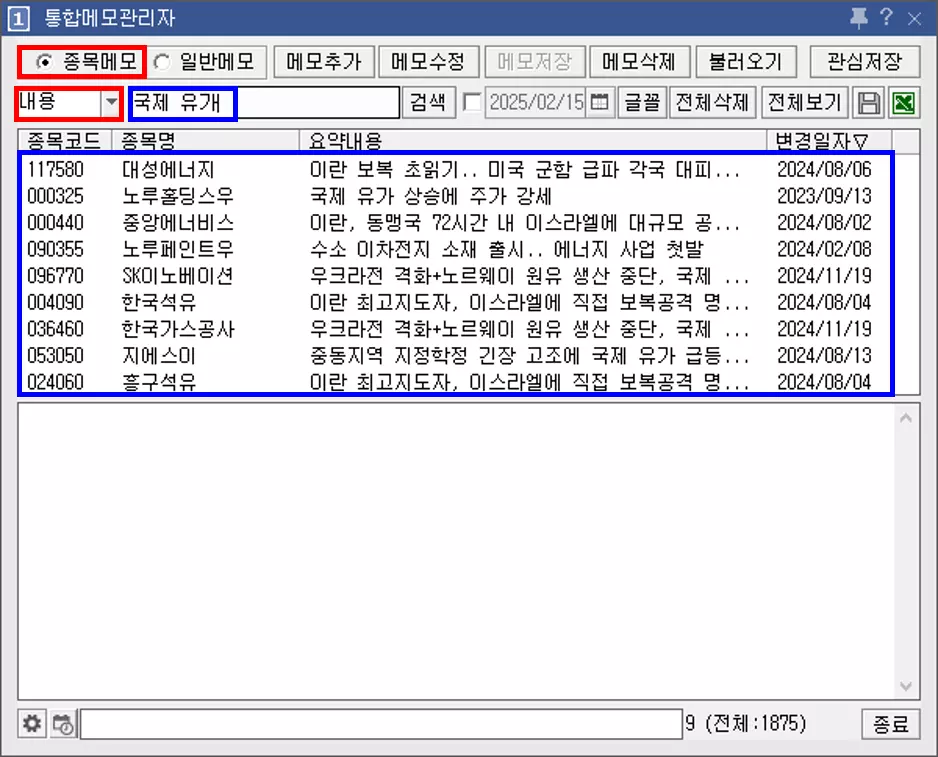Click the 전체보기 button
The height and width of the screenshot is (757, 938).
click(805, 102)
